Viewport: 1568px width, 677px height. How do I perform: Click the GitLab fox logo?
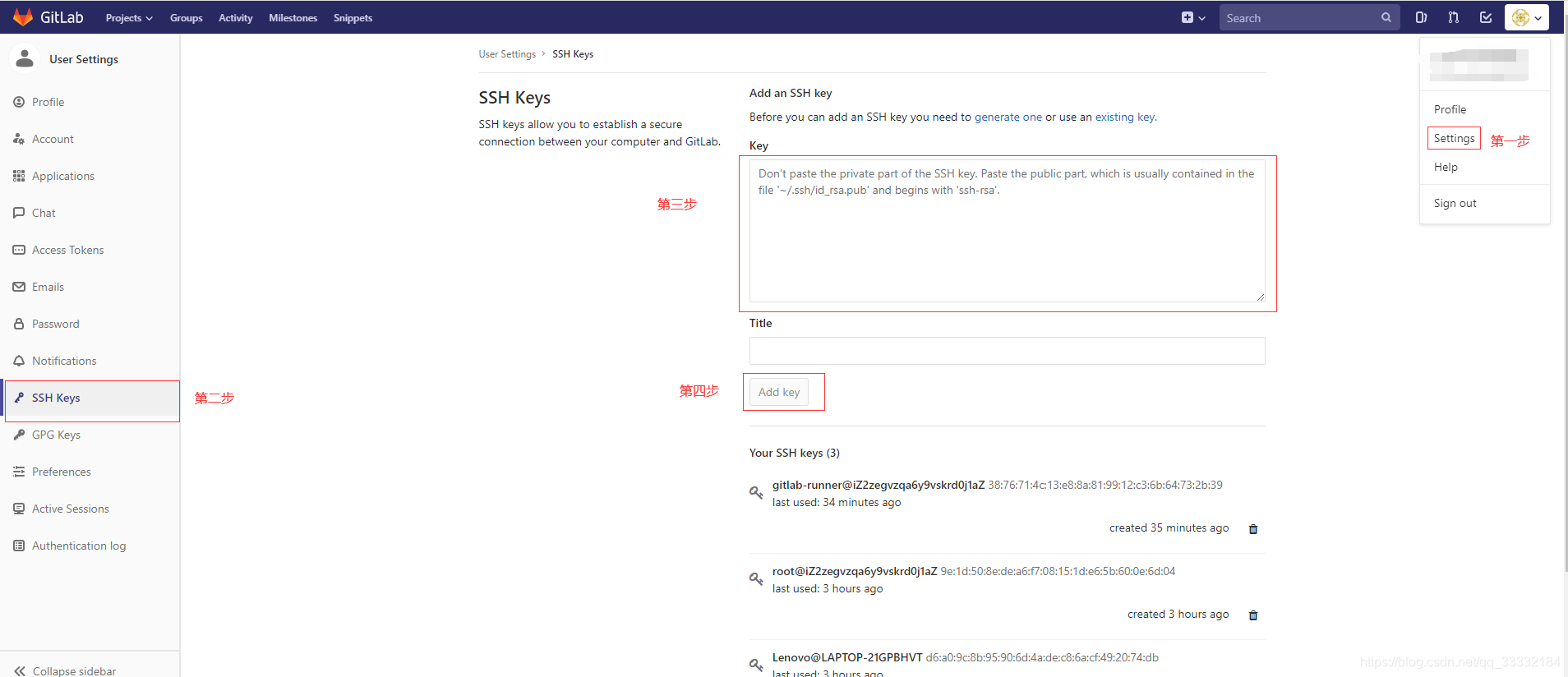pos(23,17)
